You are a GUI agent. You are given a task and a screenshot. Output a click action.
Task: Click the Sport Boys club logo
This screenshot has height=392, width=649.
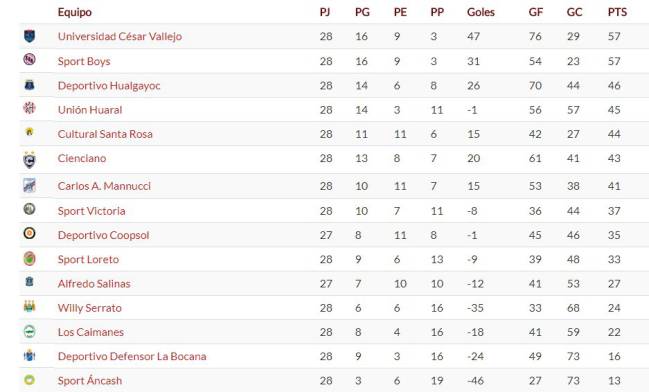[x=29, y=59]
